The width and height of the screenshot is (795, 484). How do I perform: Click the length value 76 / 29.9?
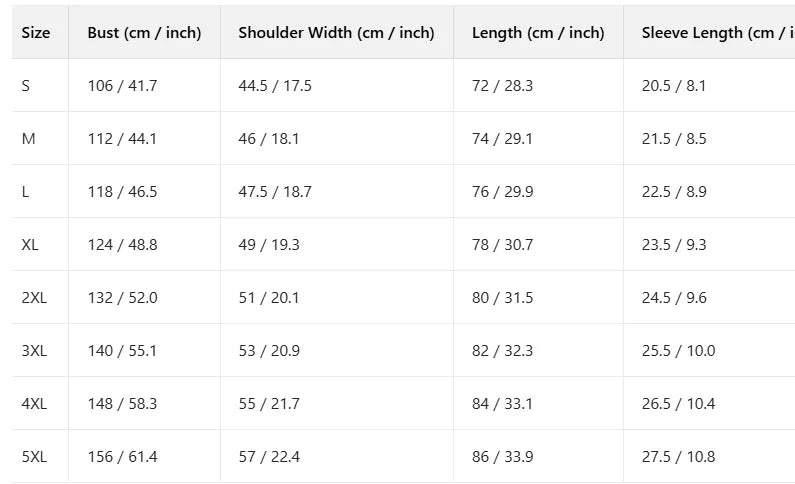502,192
